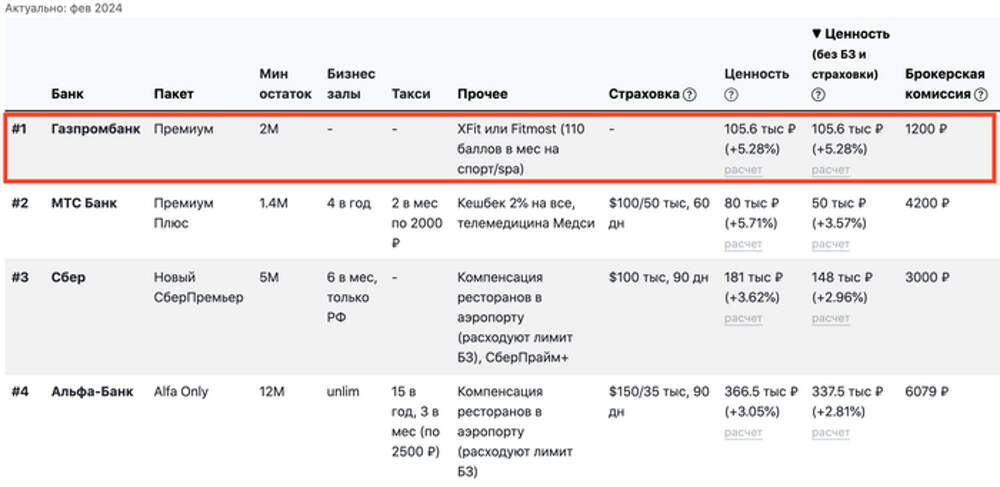Open 'расчет' link under Альфа-Банк 337.5 тыс ₽
This screenshot has width=1000, height=487.
(x=830, y=432)
